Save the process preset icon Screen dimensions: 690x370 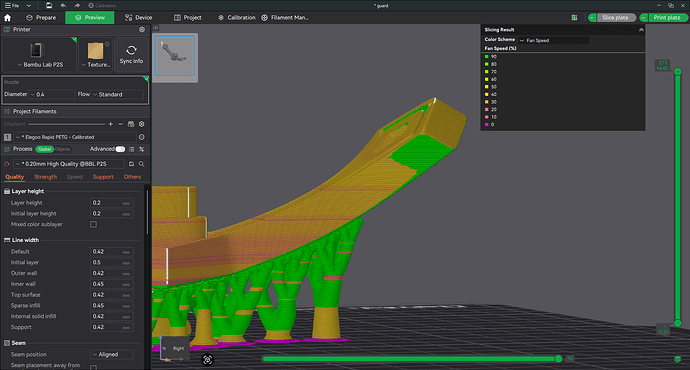point(131,164)
